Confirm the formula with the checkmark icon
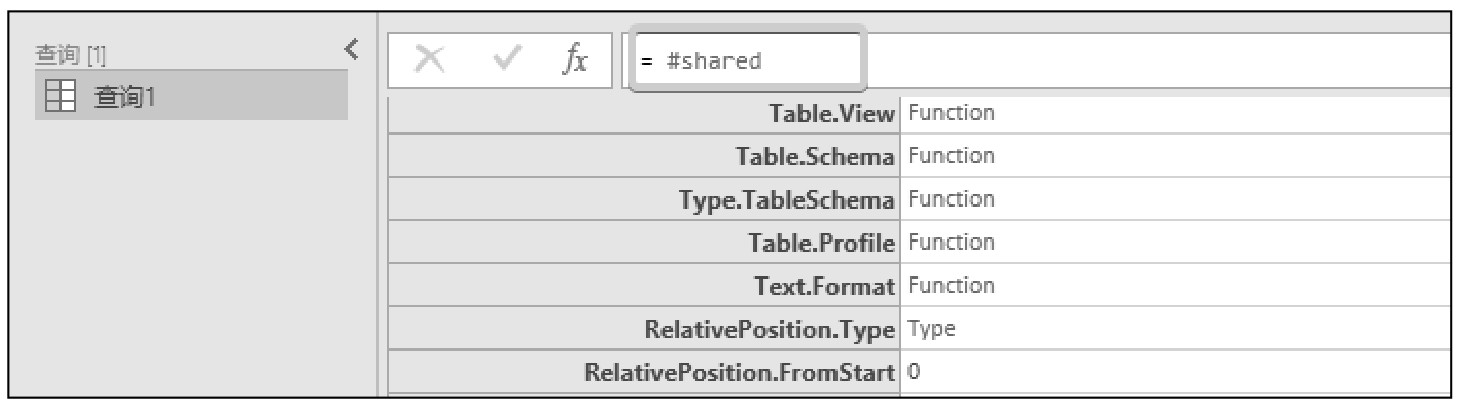Image resolution: width=1463 pixels, height=409 pixels. click(x=508, y=62)
